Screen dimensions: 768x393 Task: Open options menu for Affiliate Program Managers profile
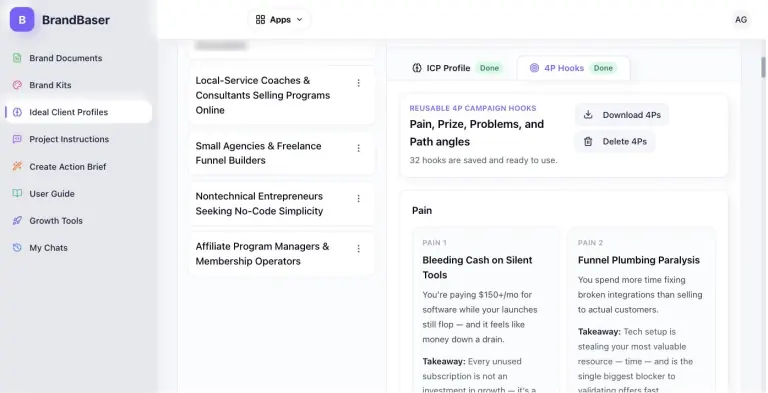coord(359,249)
